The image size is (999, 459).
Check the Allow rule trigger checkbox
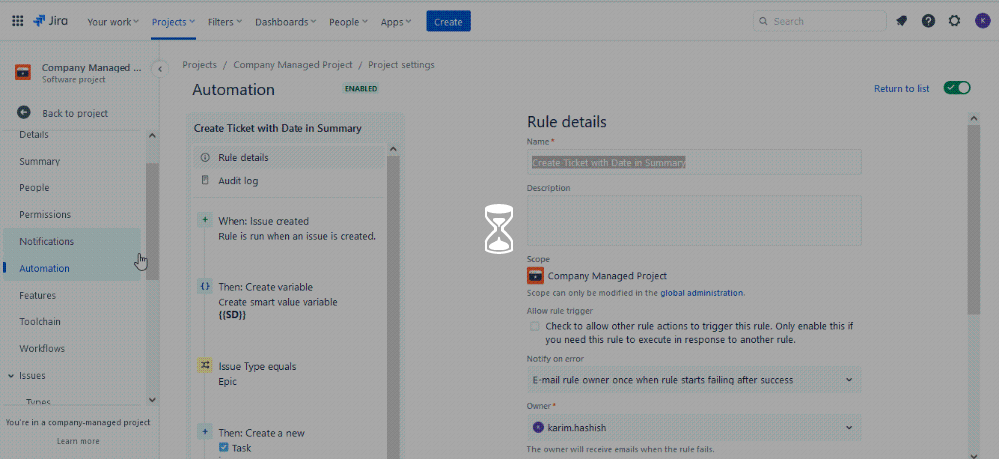(535, 326)
